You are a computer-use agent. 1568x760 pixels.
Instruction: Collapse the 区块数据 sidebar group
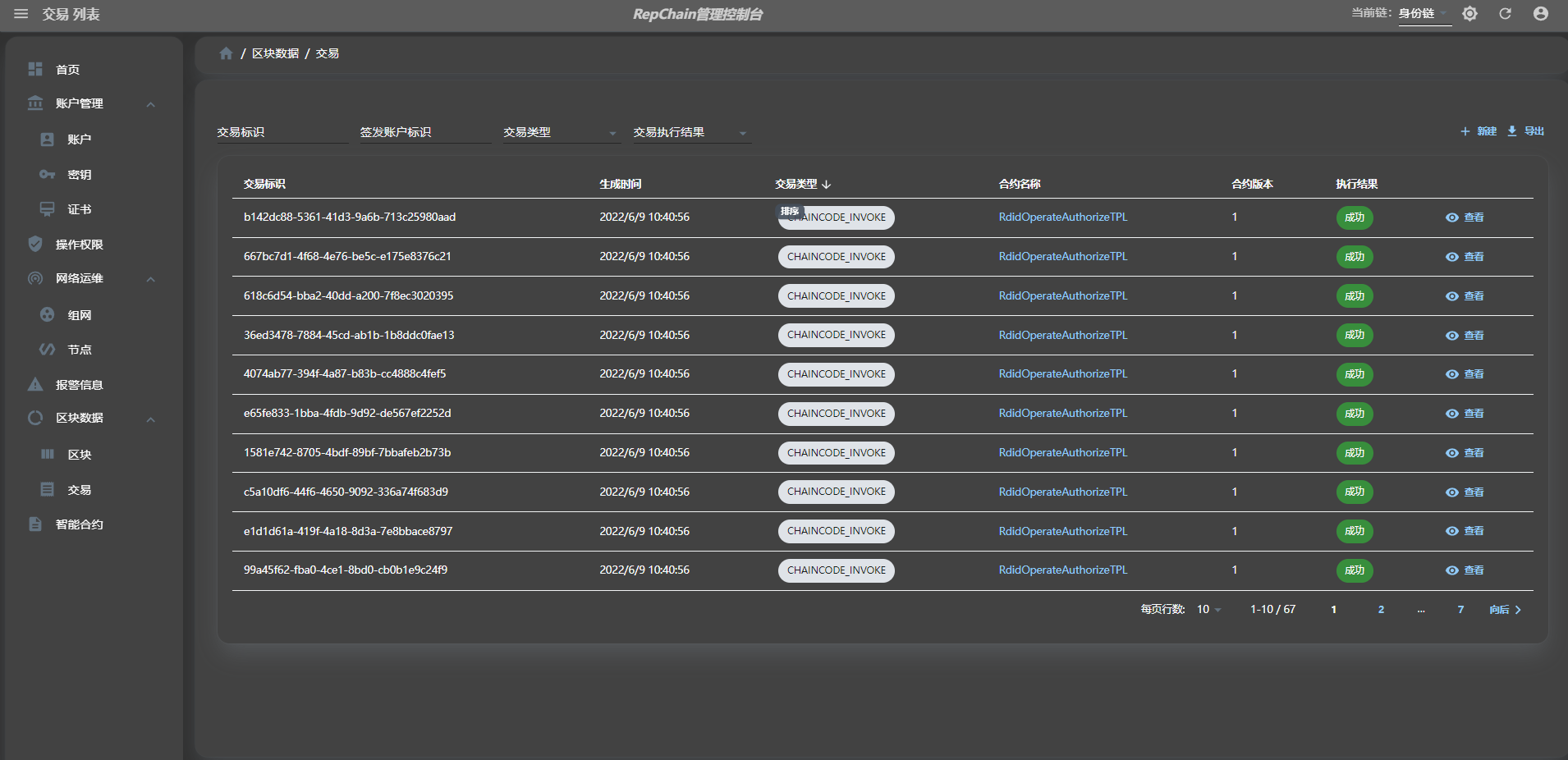[151, 419]
